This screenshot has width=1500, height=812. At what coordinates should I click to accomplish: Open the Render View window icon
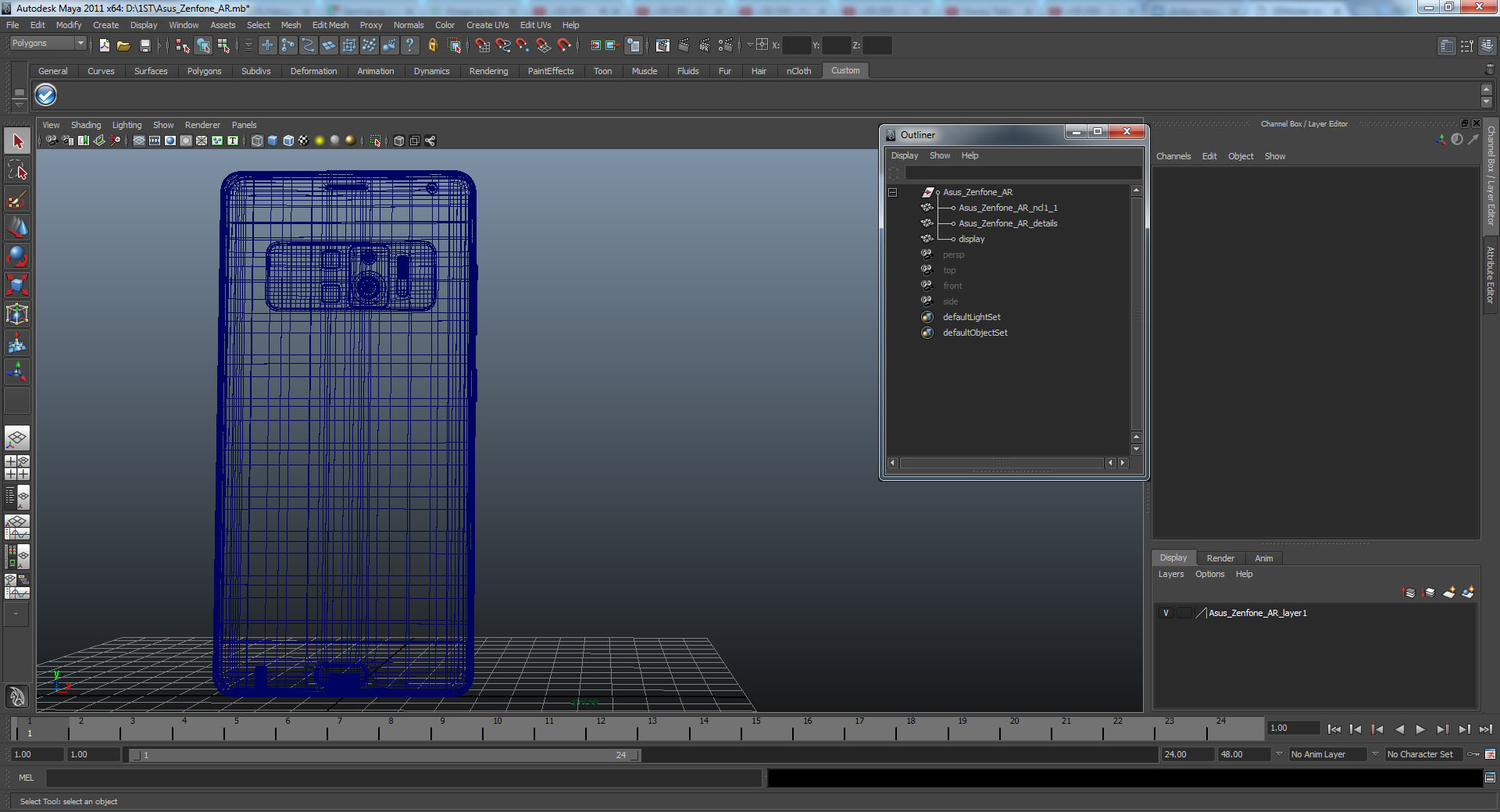click(x=662, y=45)
